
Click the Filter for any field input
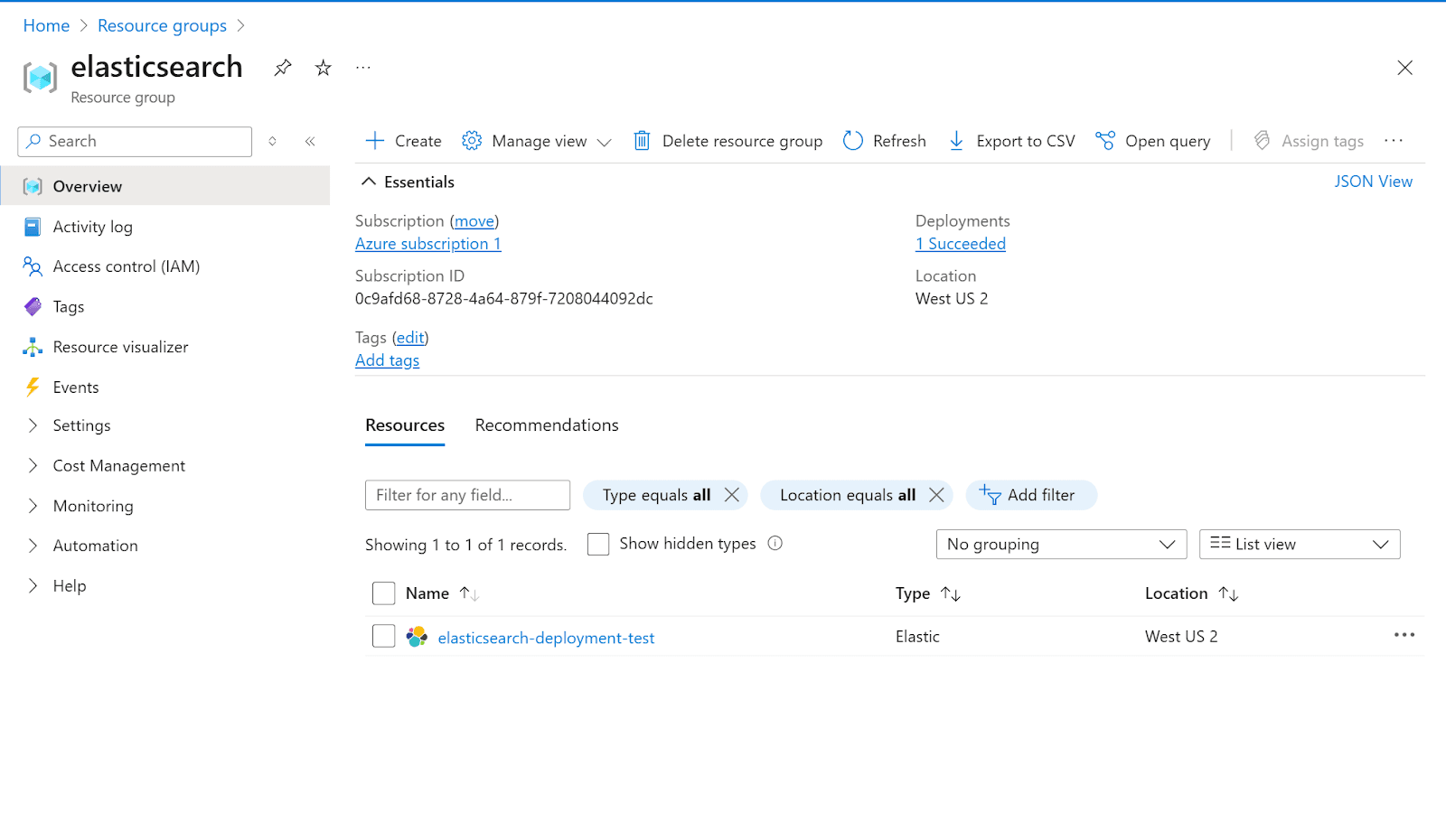click(467, 495)
